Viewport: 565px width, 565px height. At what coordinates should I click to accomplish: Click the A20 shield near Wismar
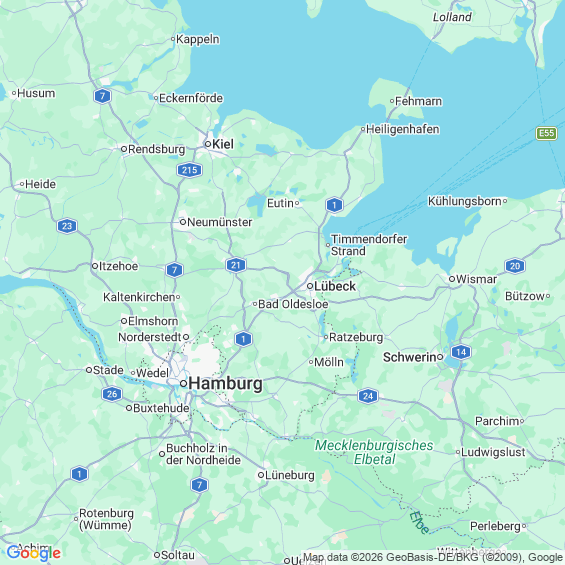point(515,266)
